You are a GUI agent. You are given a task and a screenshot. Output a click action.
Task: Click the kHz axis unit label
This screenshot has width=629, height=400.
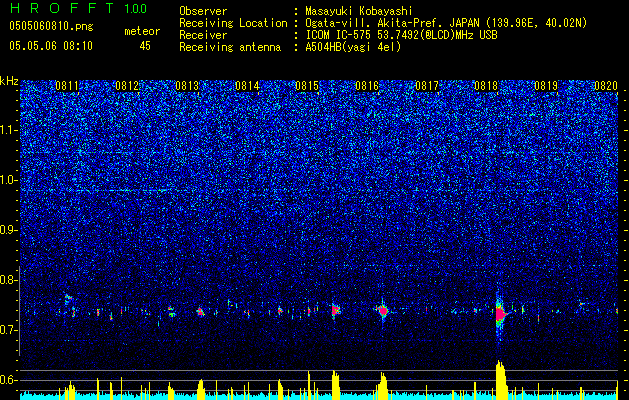pos(9,81)
